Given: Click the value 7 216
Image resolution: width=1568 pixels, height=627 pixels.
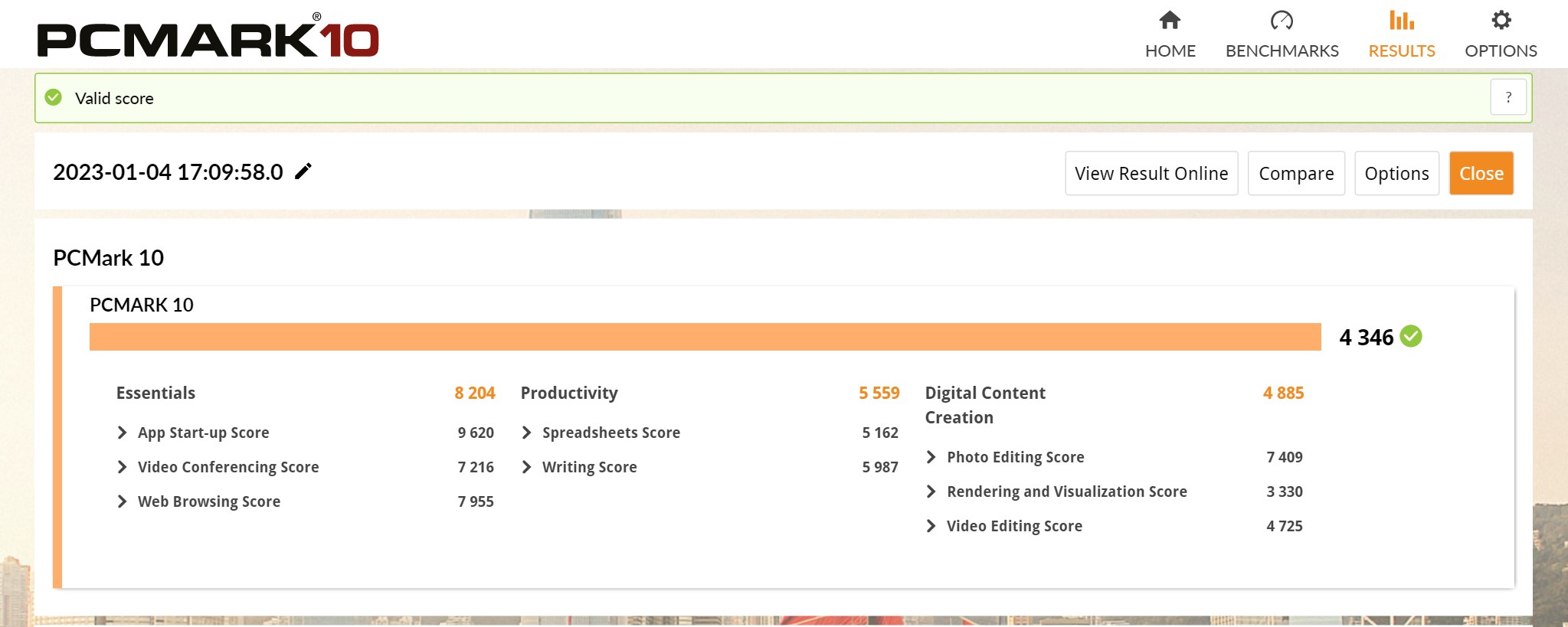Looking at the screenshot, I should pos(476,467).
